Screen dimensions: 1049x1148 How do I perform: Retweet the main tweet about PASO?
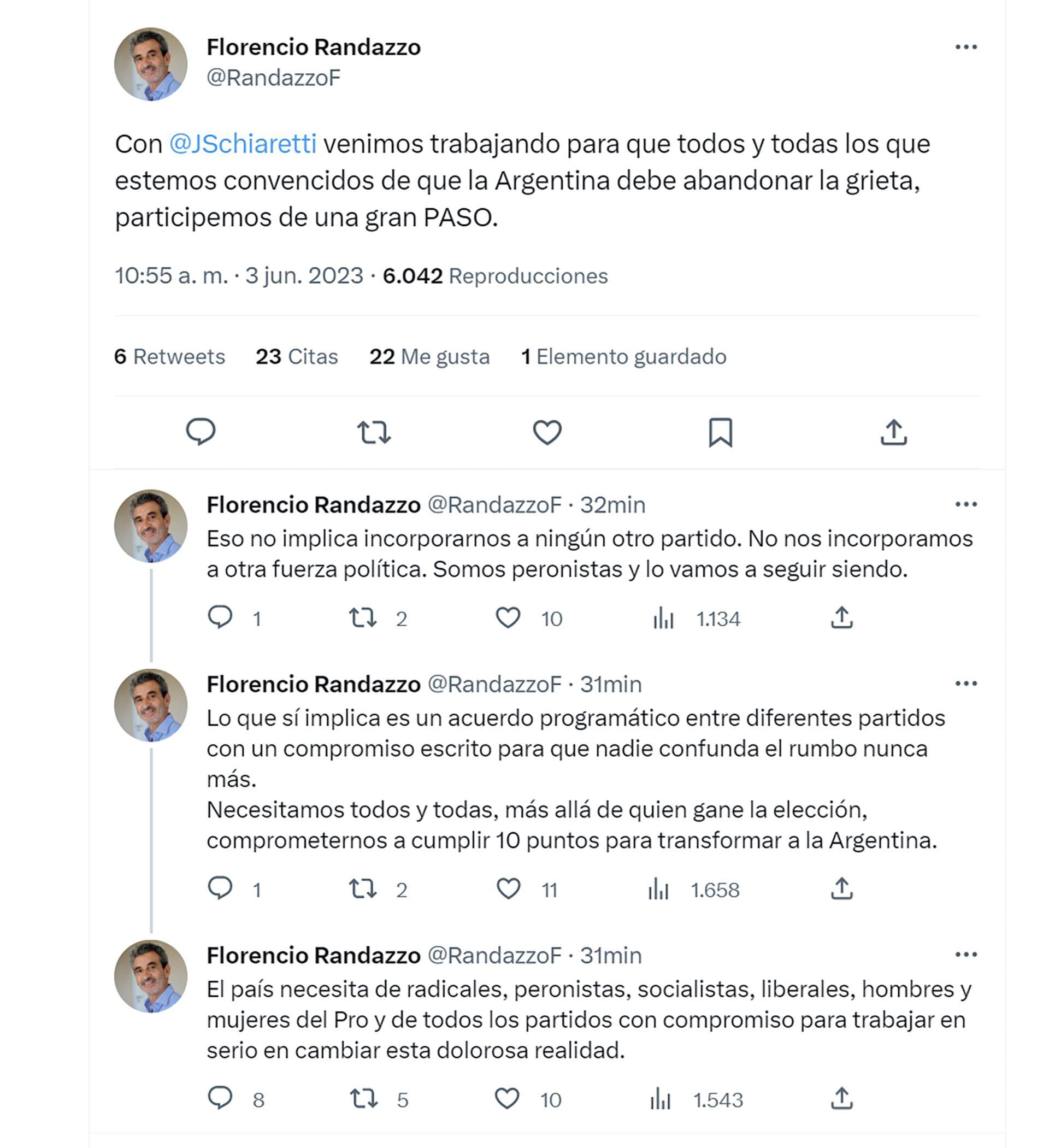click(x=374, y=432)
